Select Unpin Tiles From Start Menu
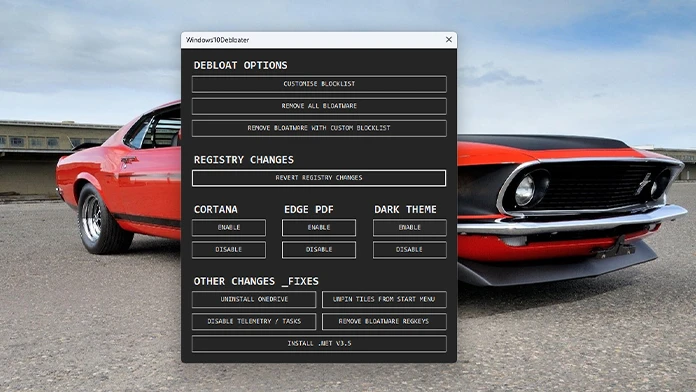The width and height of the screenshot is (696, 392). (384, 299)
